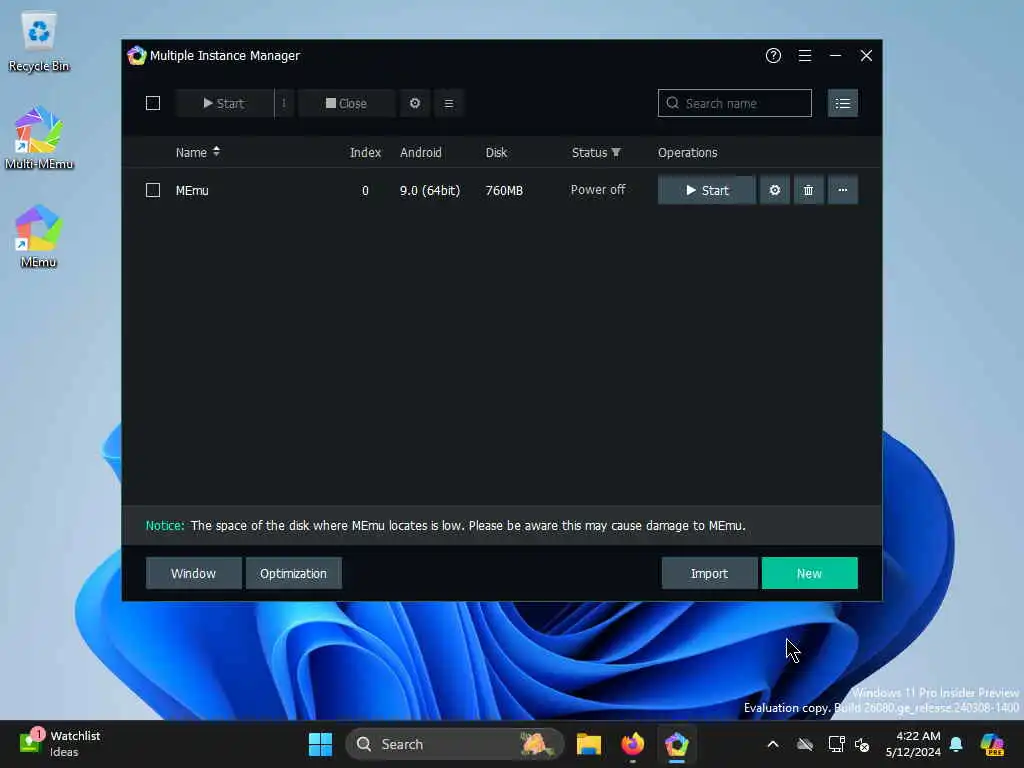The width and height of the screenshot is (1024, 768).
Task: Close the Multiple Instance Manager window
Action: (x=866, y=56)
